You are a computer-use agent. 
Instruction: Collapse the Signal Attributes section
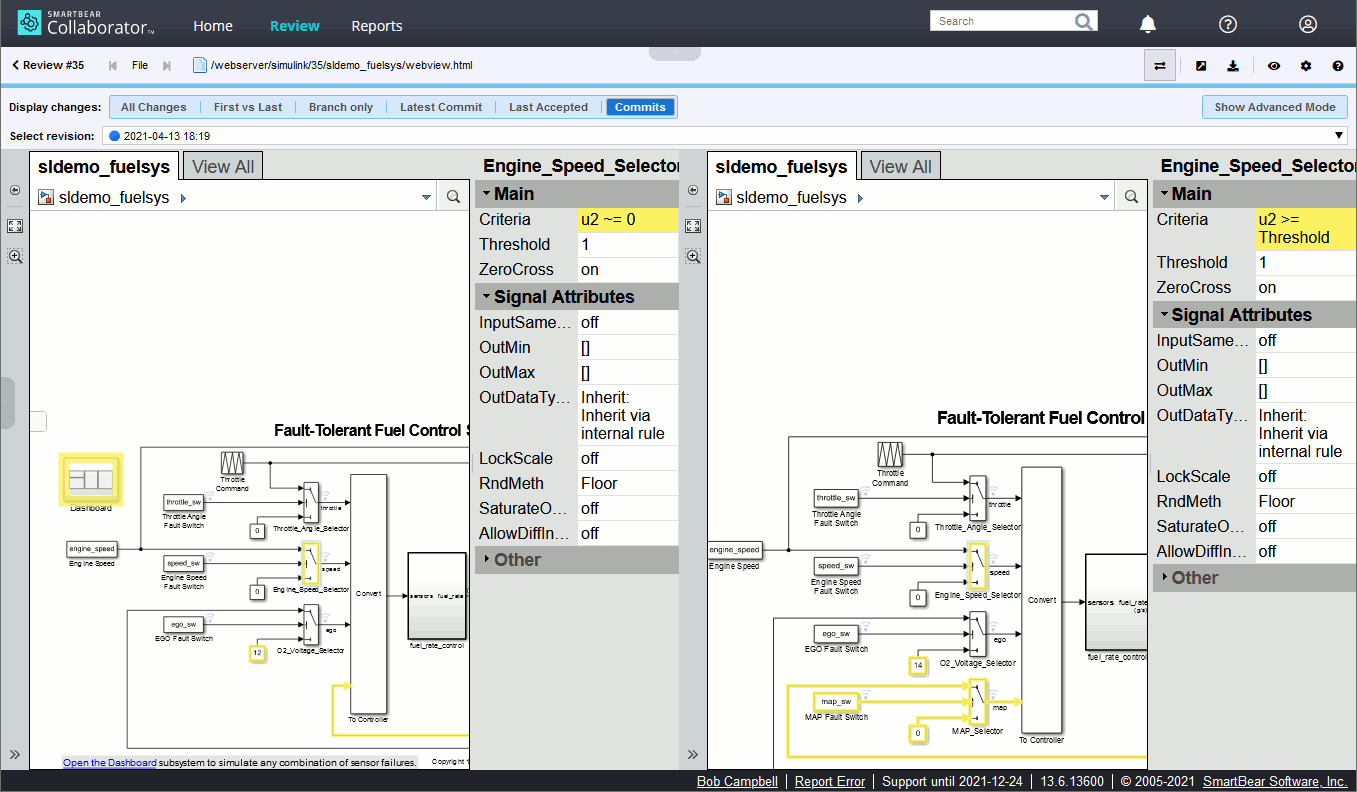pyautogui.click(x=486, y=296)
